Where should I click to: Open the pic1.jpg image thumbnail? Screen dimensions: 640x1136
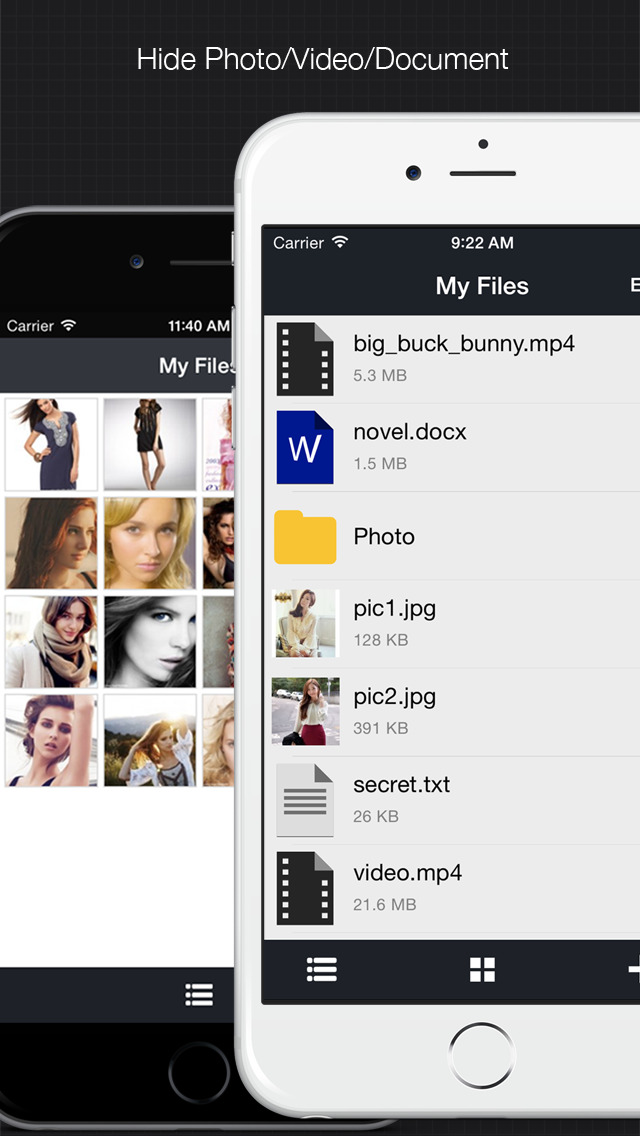(305, 623)
